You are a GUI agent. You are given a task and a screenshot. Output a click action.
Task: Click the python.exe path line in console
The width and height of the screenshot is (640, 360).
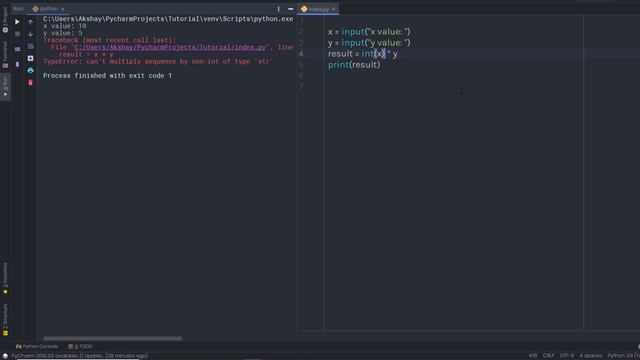click(x=168, y=19)
